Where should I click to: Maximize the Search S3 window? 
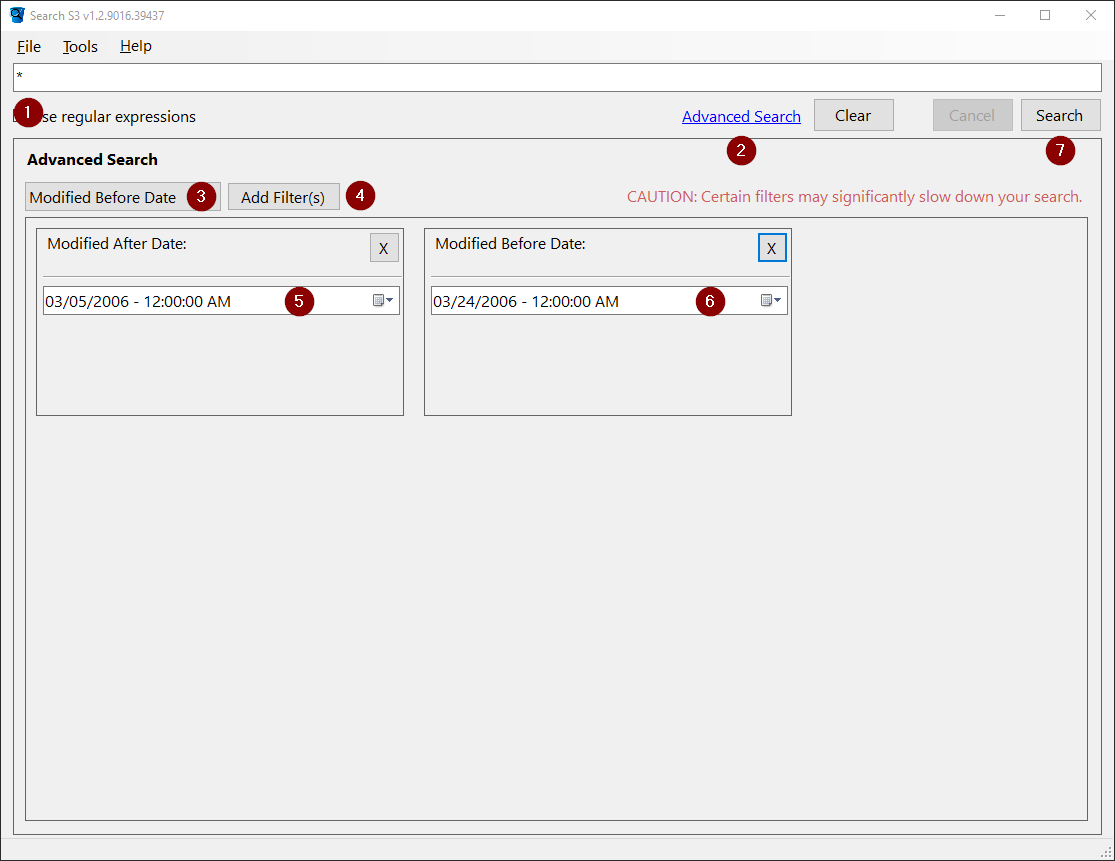coord(1045,15)
